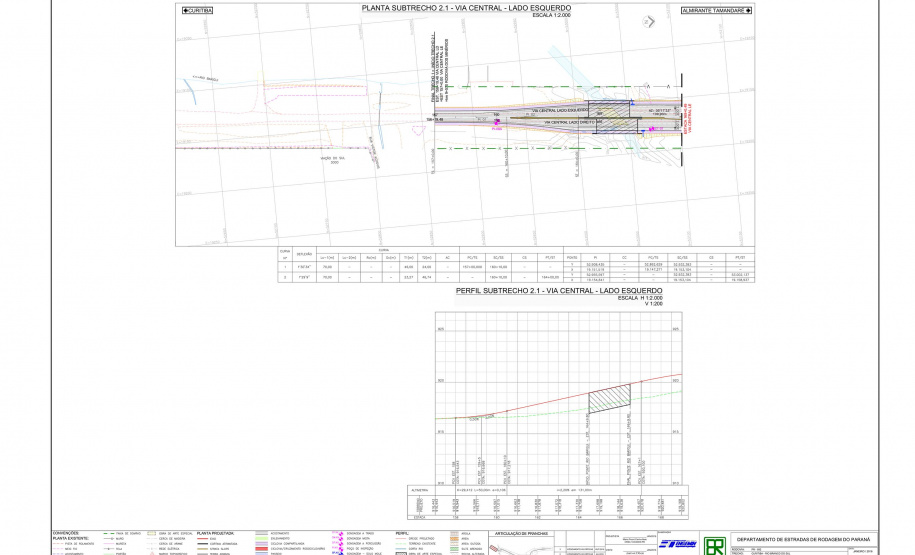Click the PERFIL legend heading
The image size is (915, 555).
(x=402, y=533)
